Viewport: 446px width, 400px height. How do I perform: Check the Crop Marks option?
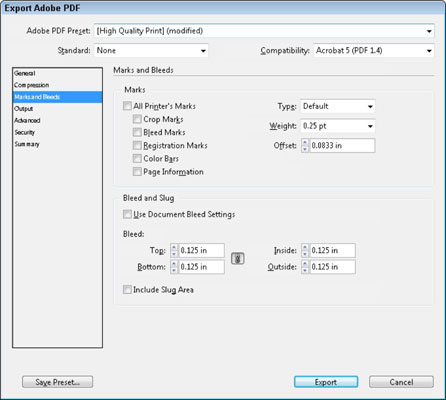(137, 119)
